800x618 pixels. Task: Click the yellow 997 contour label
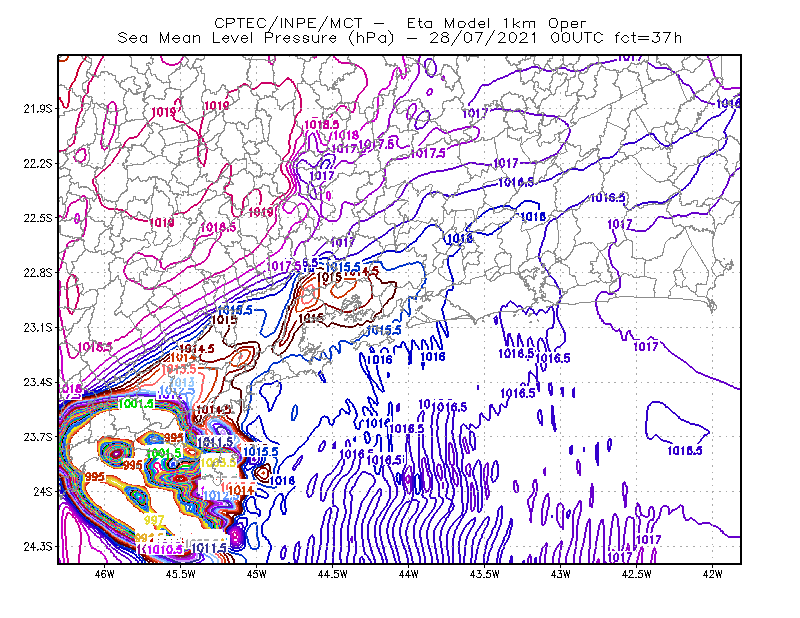pos(154,520)
